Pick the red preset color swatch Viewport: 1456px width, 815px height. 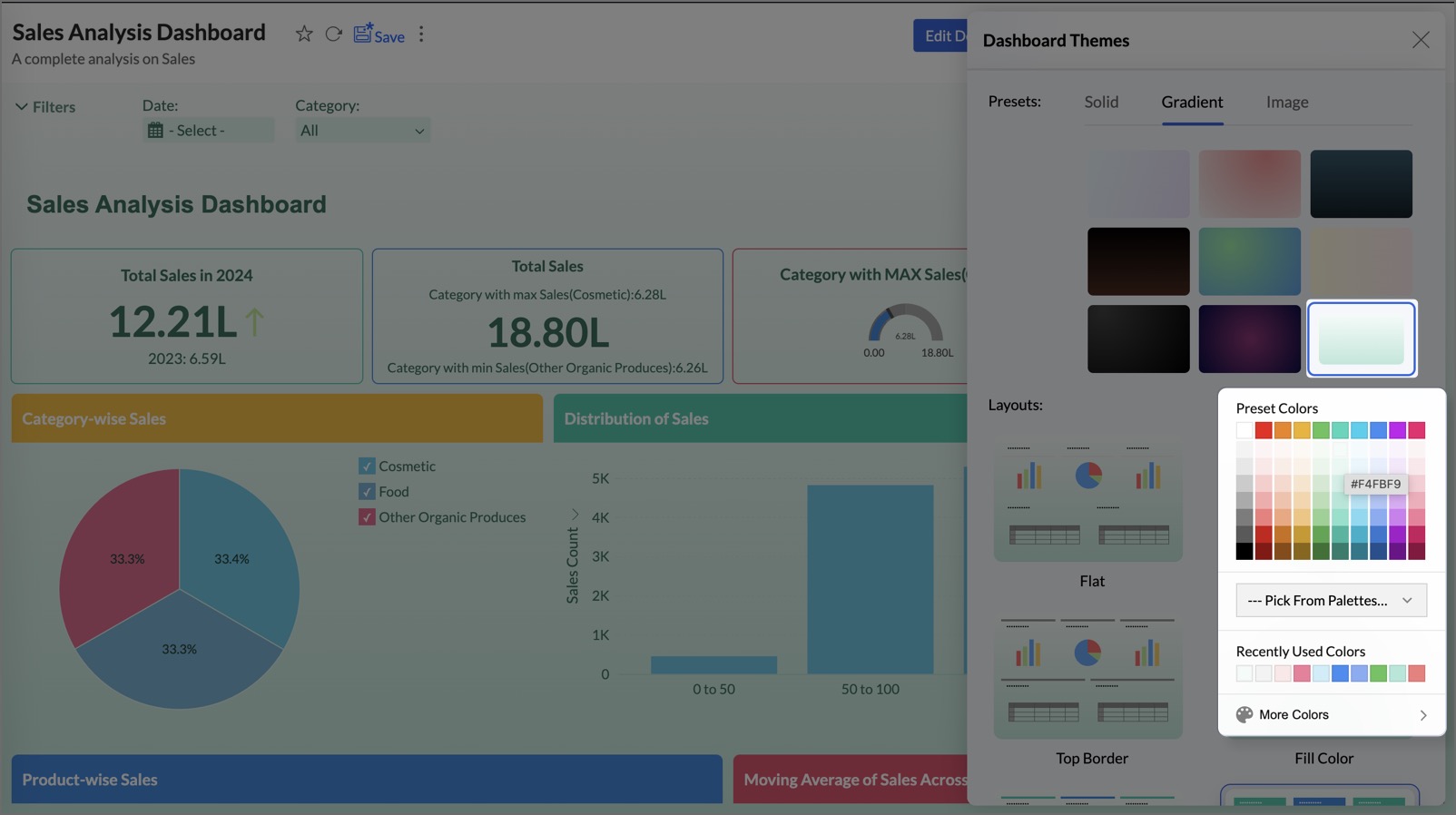pyautogui.click(x=1264, y=430)
